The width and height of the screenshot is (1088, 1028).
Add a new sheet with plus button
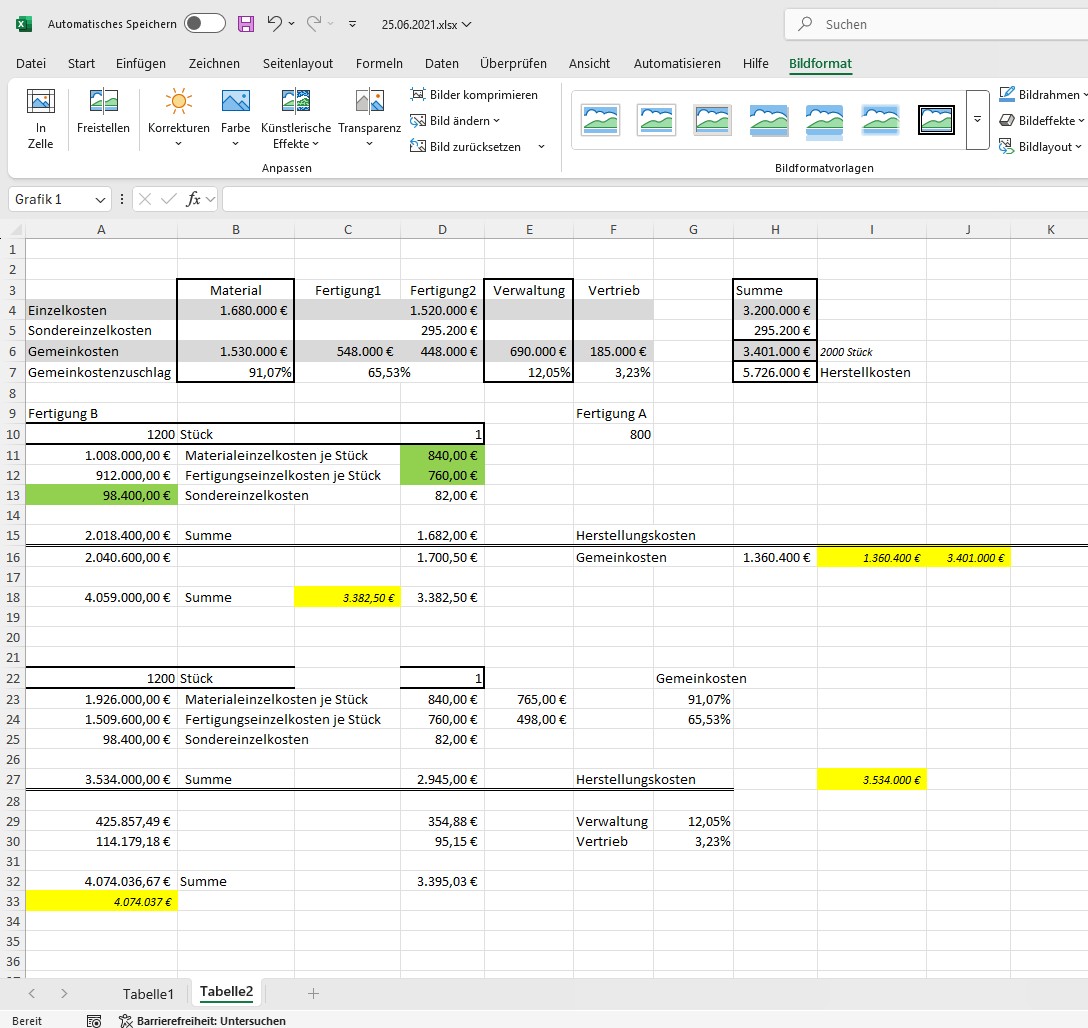[x=313, y=993]
